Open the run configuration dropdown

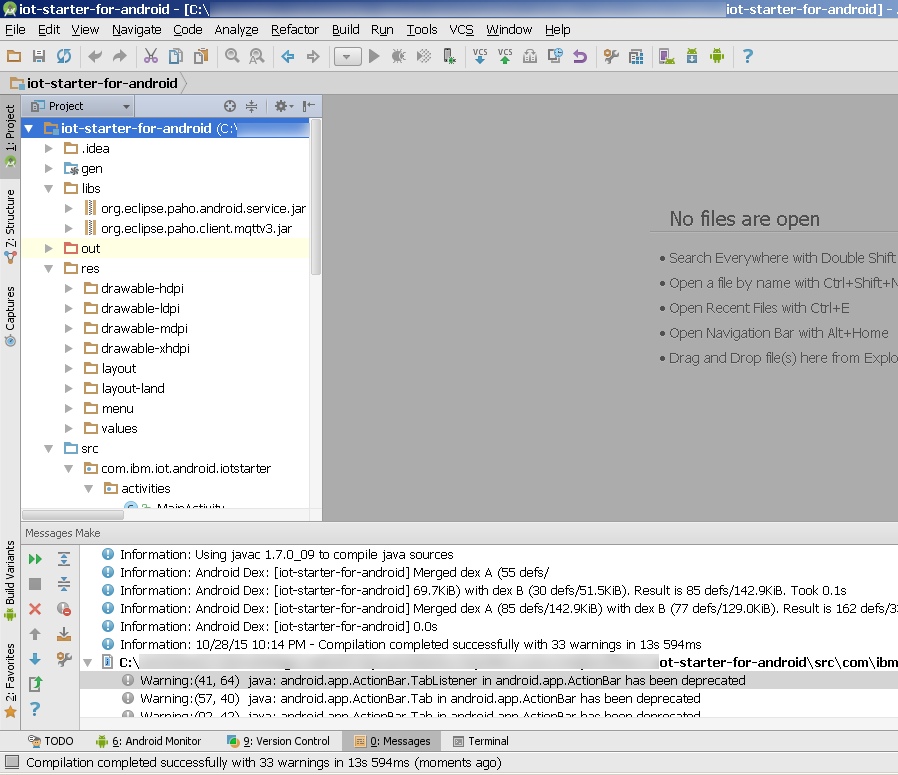point(347,56)
